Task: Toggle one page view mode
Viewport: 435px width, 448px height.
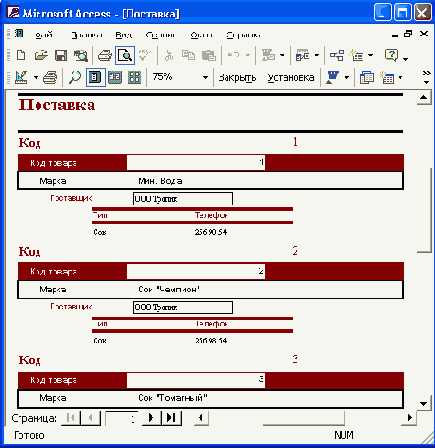Action: click(x=96, y=78)
